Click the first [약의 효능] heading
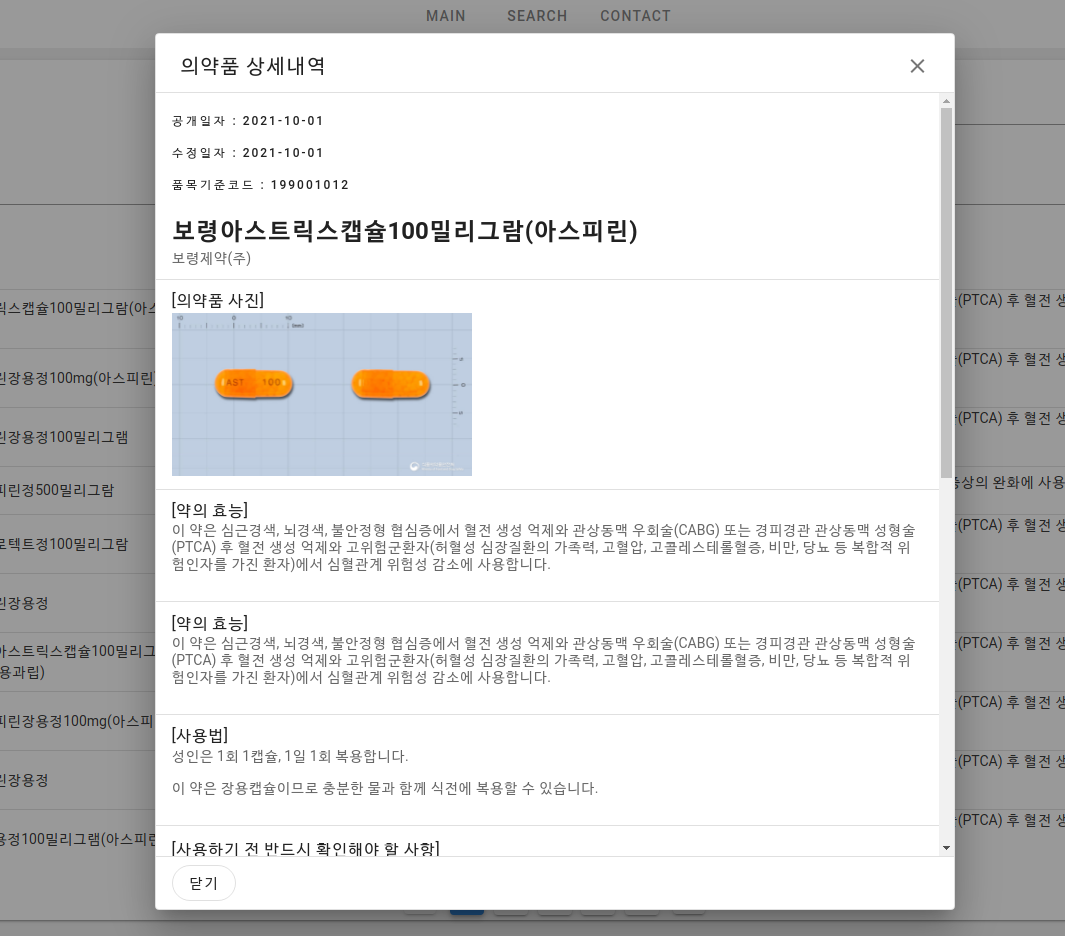This screenshot has width=1065, height=936. (210, 510)
